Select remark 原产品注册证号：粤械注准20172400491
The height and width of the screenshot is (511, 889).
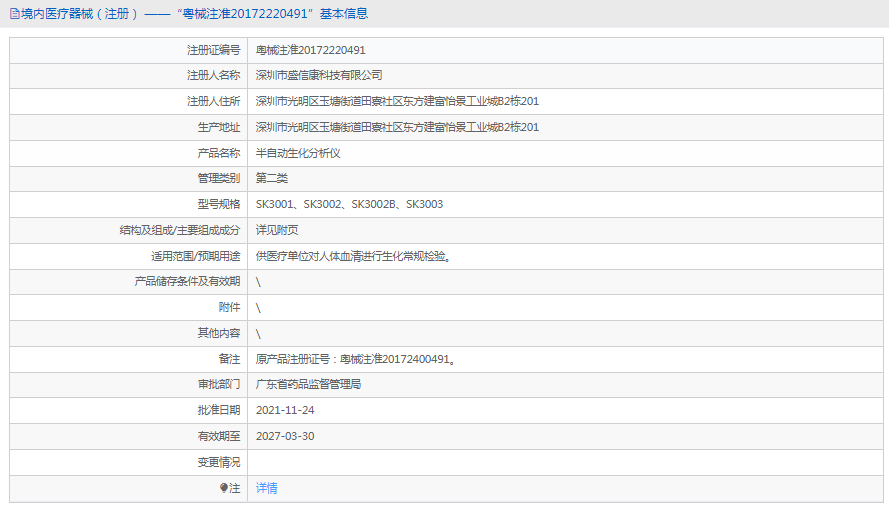click(355, 359)
